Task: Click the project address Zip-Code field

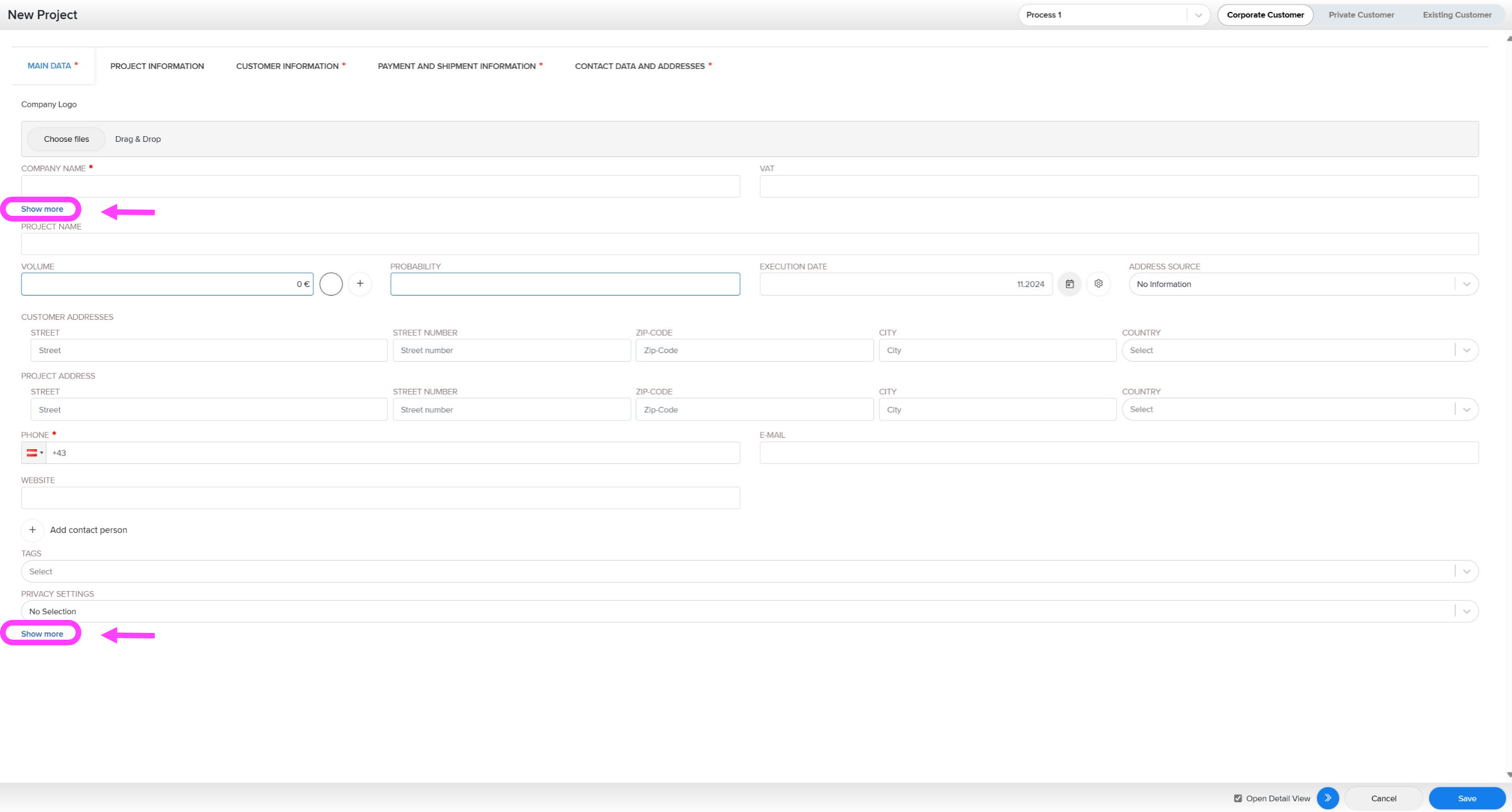Action: (754, 410)
